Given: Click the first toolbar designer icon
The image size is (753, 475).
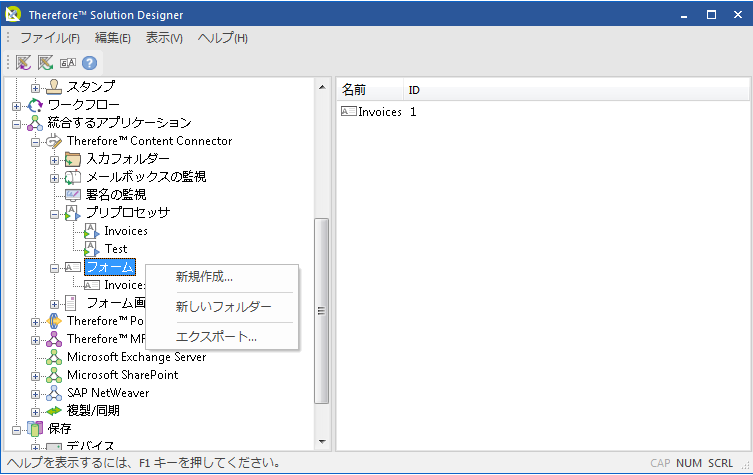Looking at the screenshot, I should pyautogui.click(x=23, y=63).
